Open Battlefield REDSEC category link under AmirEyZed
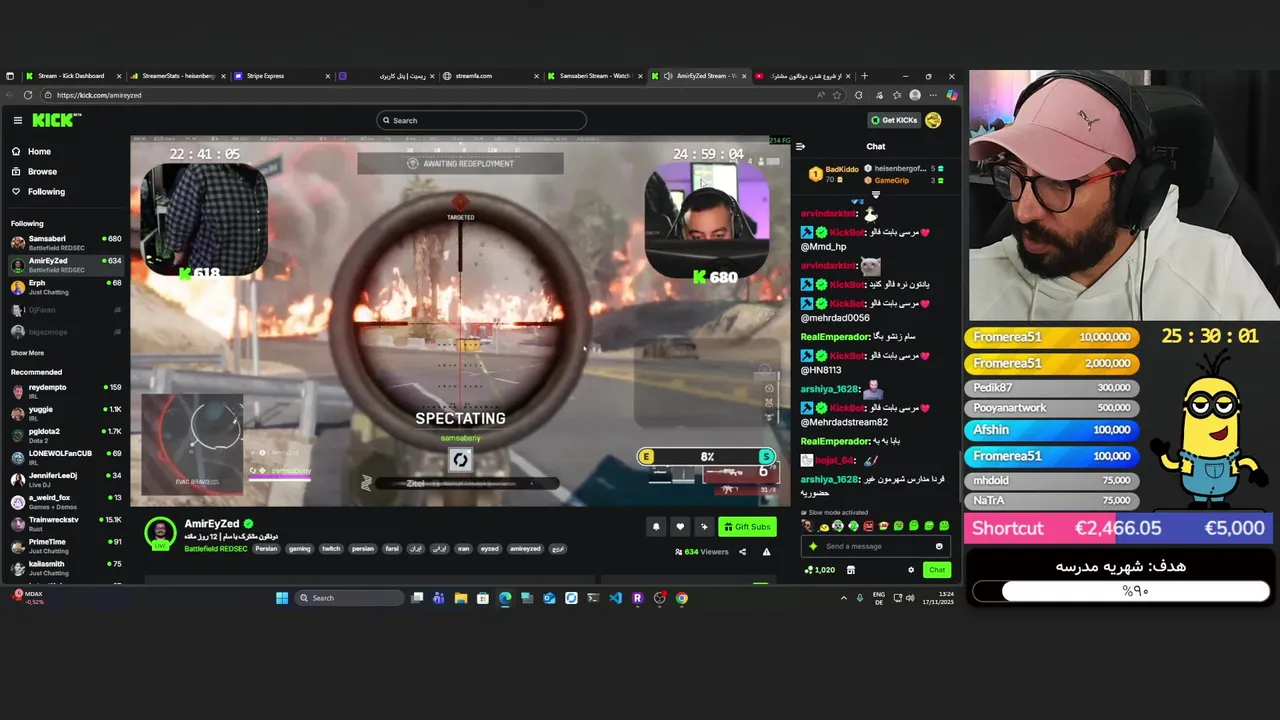The height and width of the screenshot is (720, 1280). tap(216, 549)
